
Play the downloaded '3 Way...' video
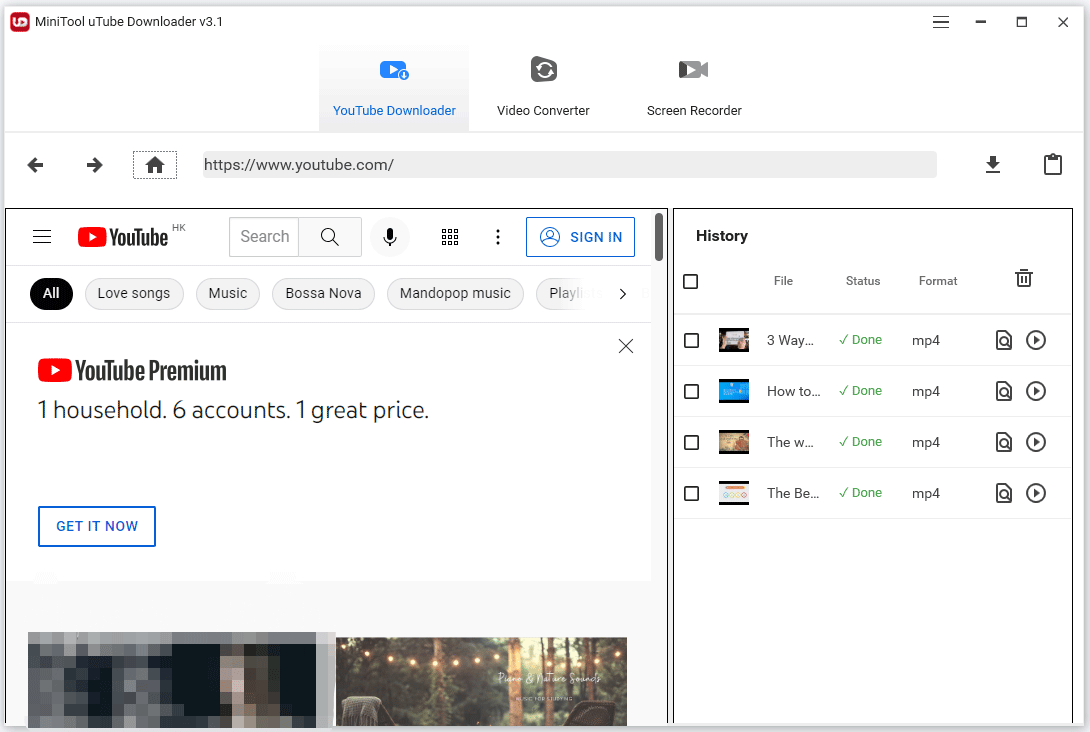(1036, 340)
